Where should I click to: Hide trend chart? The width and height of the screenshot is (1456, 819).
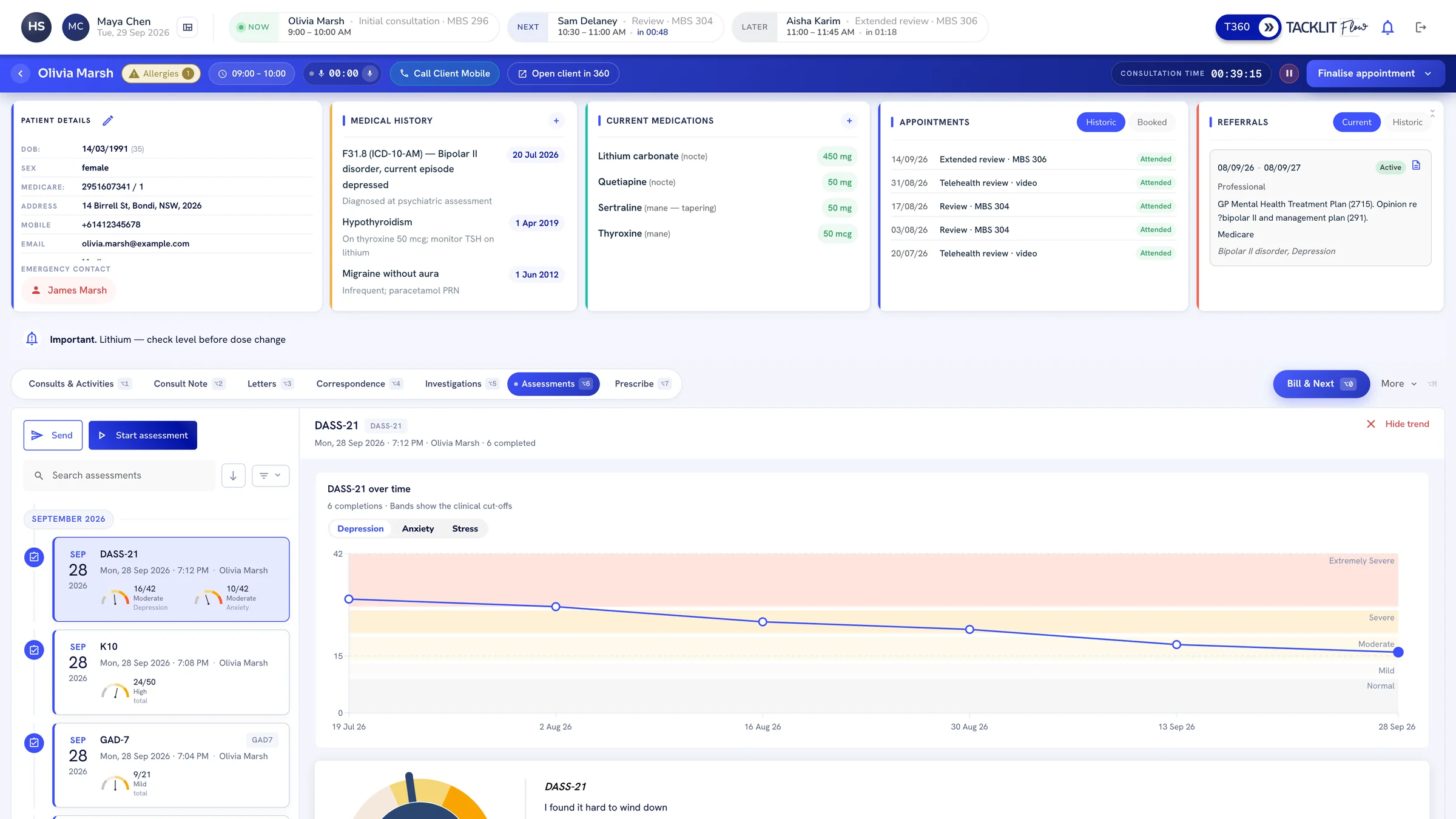(1398, 424)
